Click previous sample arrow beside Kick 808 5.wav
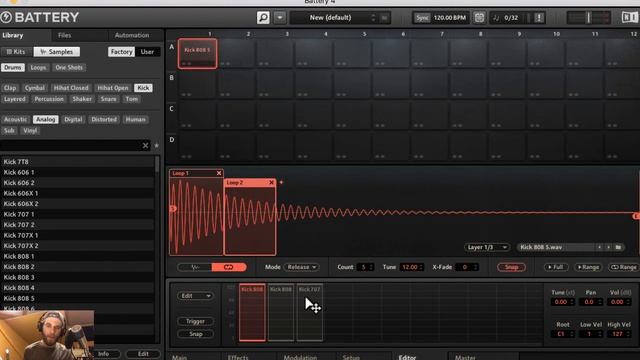This screenshot has height=360, width=640. [x=599, y=247]
